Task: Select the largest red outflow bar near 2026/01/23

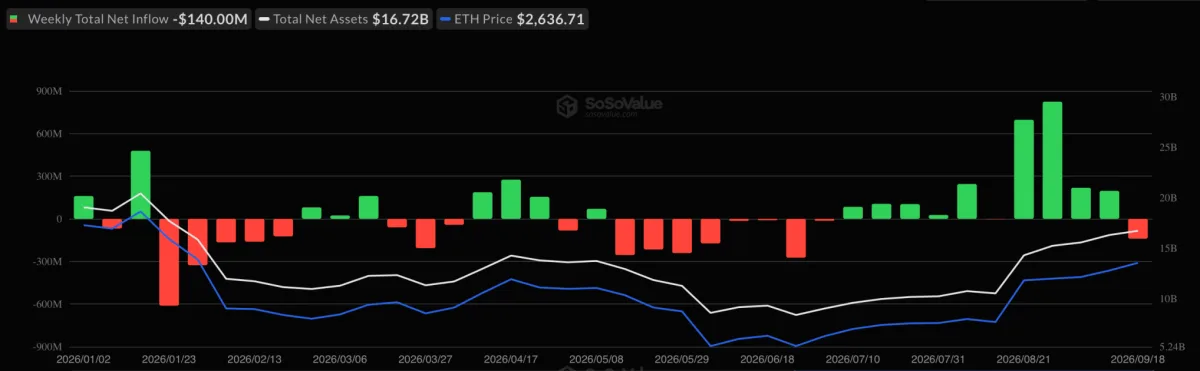Action: 169,262
